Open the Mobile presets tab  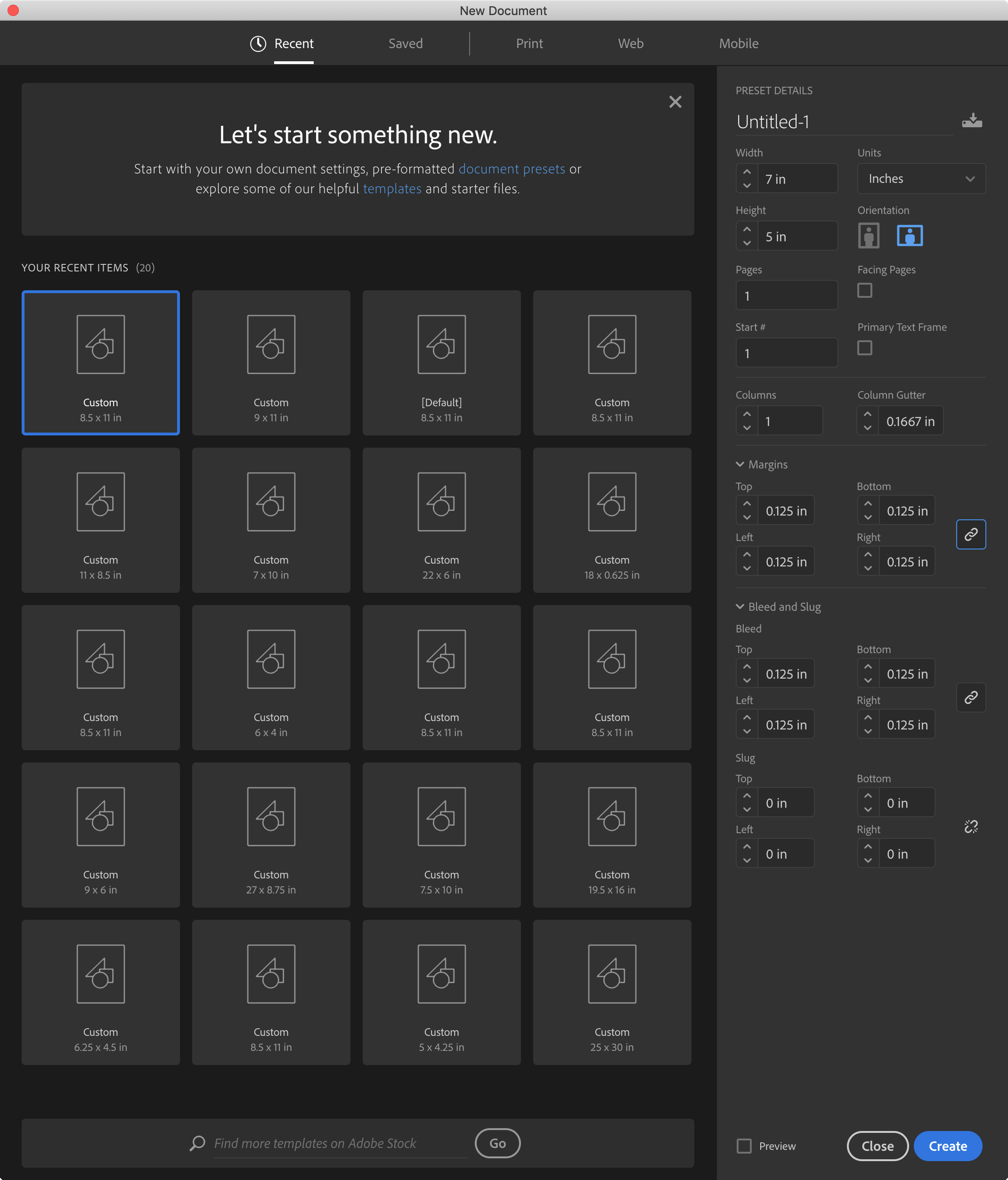(739, 44)
